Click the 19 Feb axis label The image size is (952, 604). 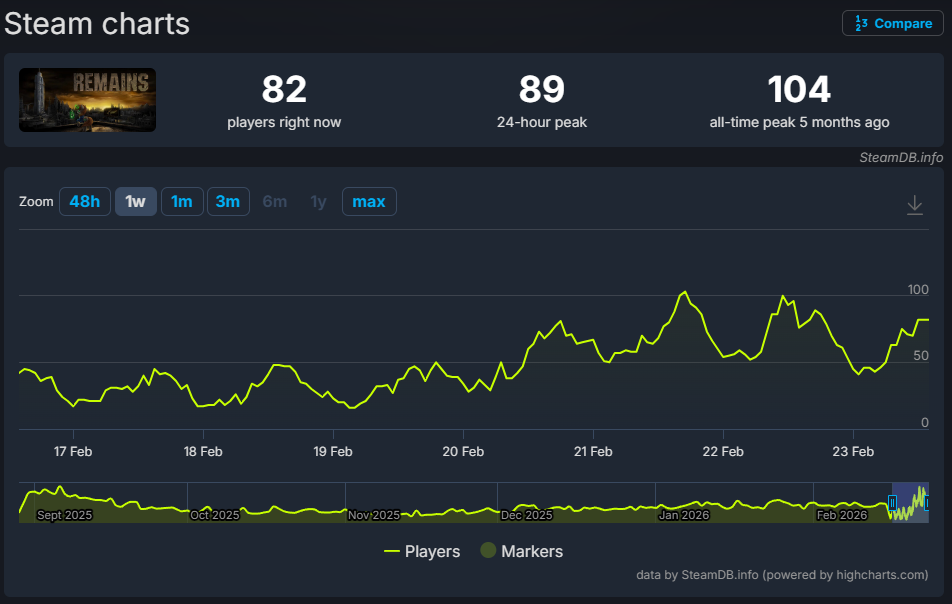(x=333, y=451)
